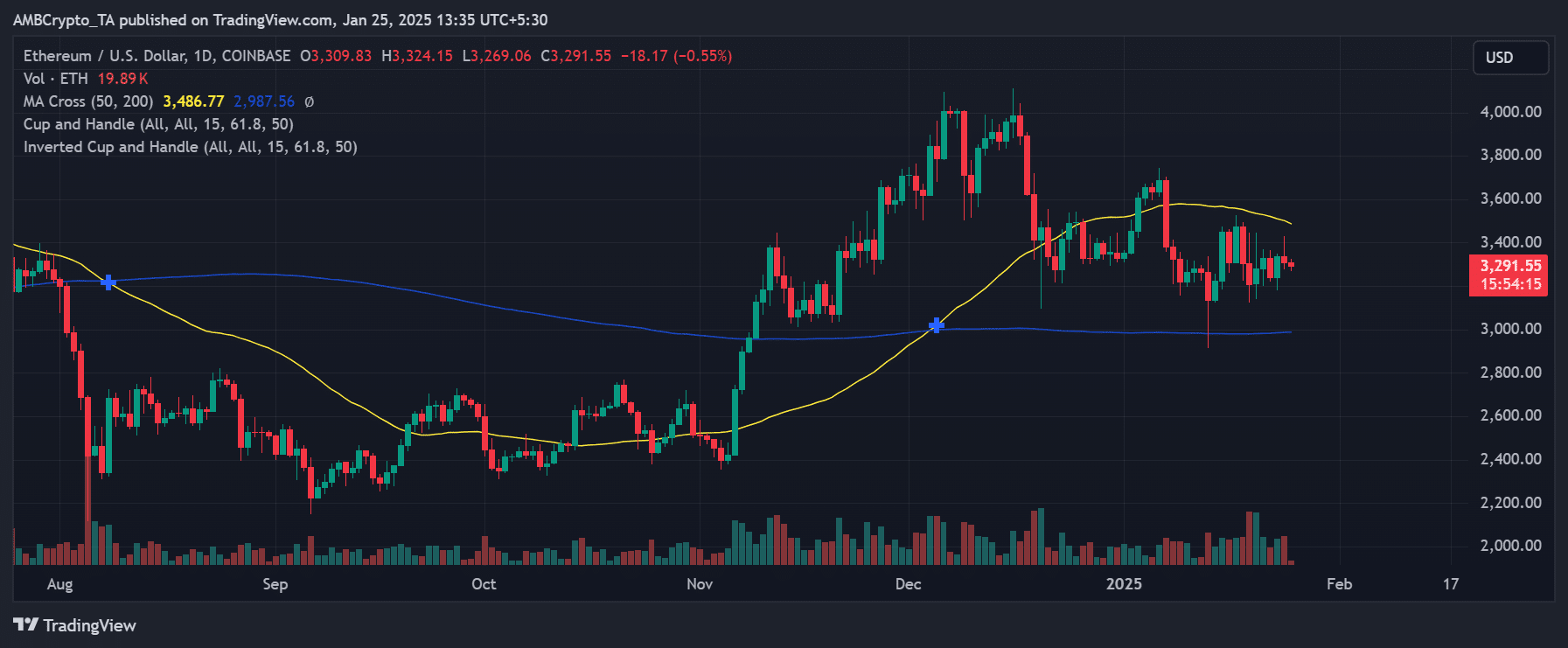
Task: Click the Sep label on time axis
Action: pos(275,584)
